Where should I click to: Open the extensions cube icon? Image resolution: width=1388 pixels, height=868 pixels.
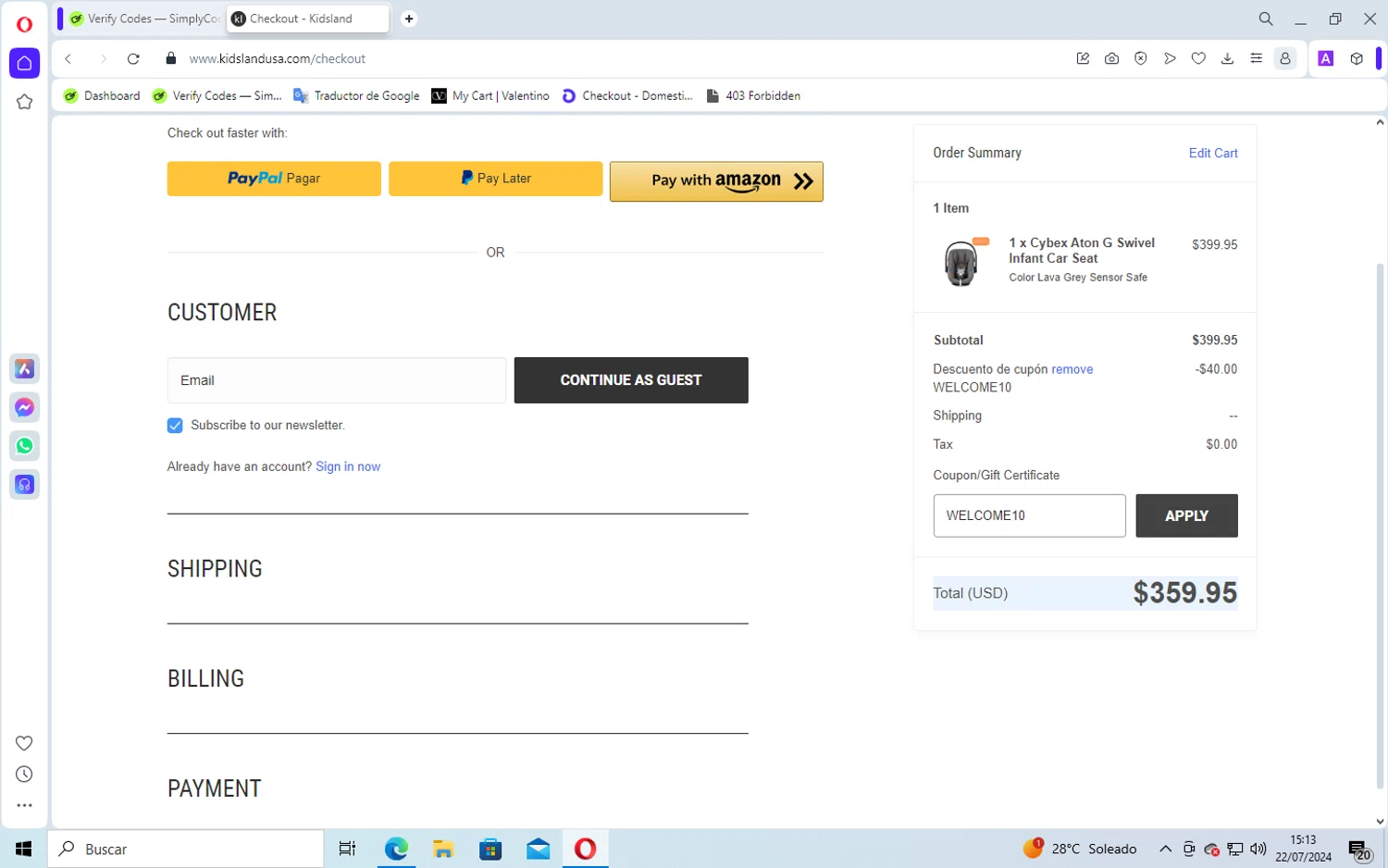(x=1357, y=58)
